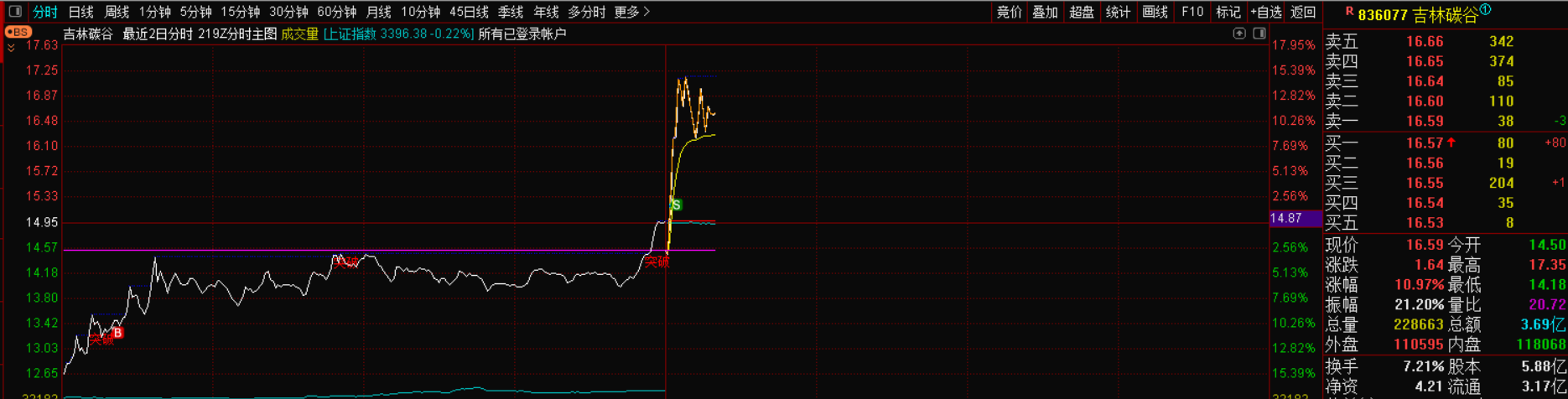Click the 总额 value 3.69亿
The height and width of the screenshot is (399, 1568).
pos(1544,325)
